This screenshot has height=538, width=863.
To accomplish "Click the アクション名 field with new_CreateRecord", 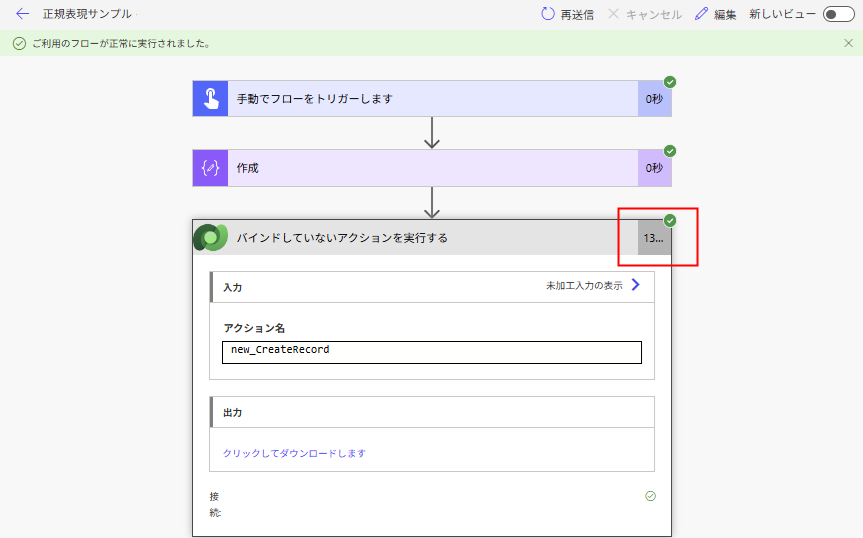I will click(431, 352).
